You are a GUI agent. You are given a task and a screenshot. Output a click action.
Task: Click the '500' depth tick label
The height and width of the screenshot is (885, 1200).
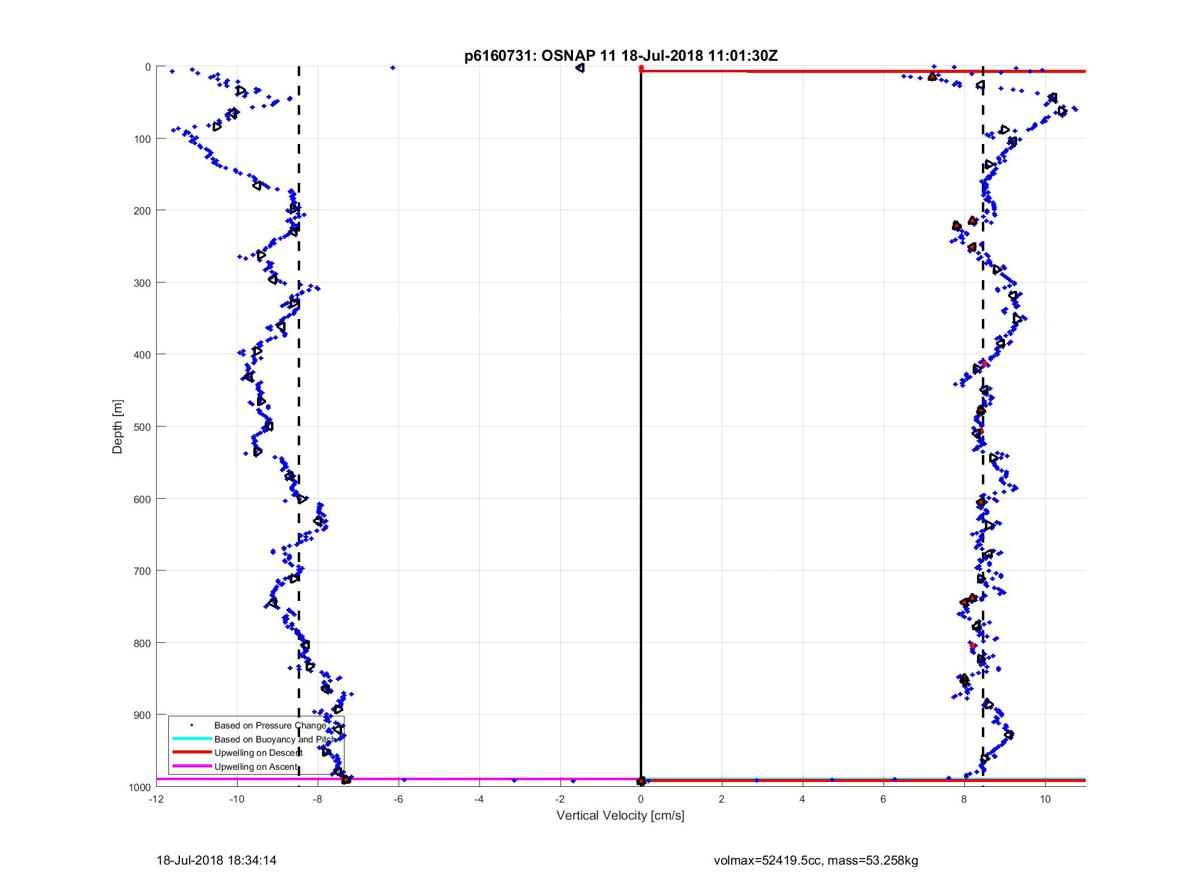tap(141, 427)
